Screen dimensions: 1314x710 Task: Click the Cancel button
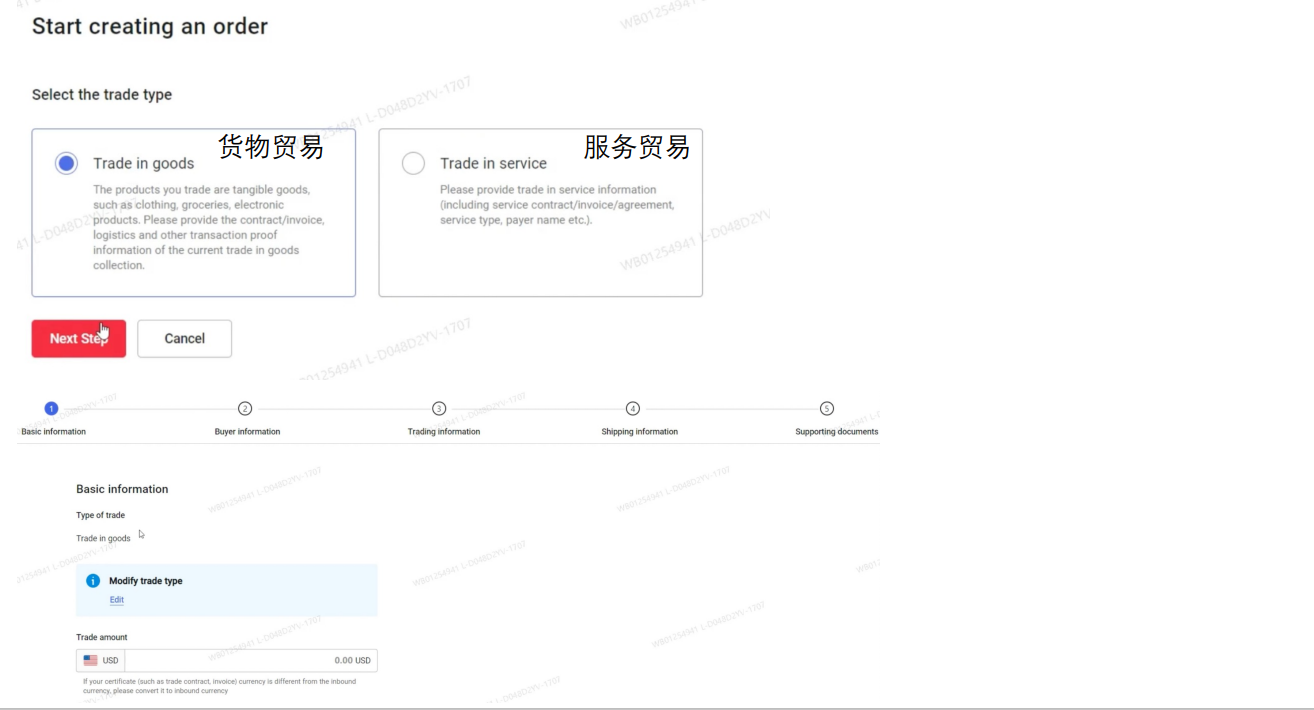184,339
